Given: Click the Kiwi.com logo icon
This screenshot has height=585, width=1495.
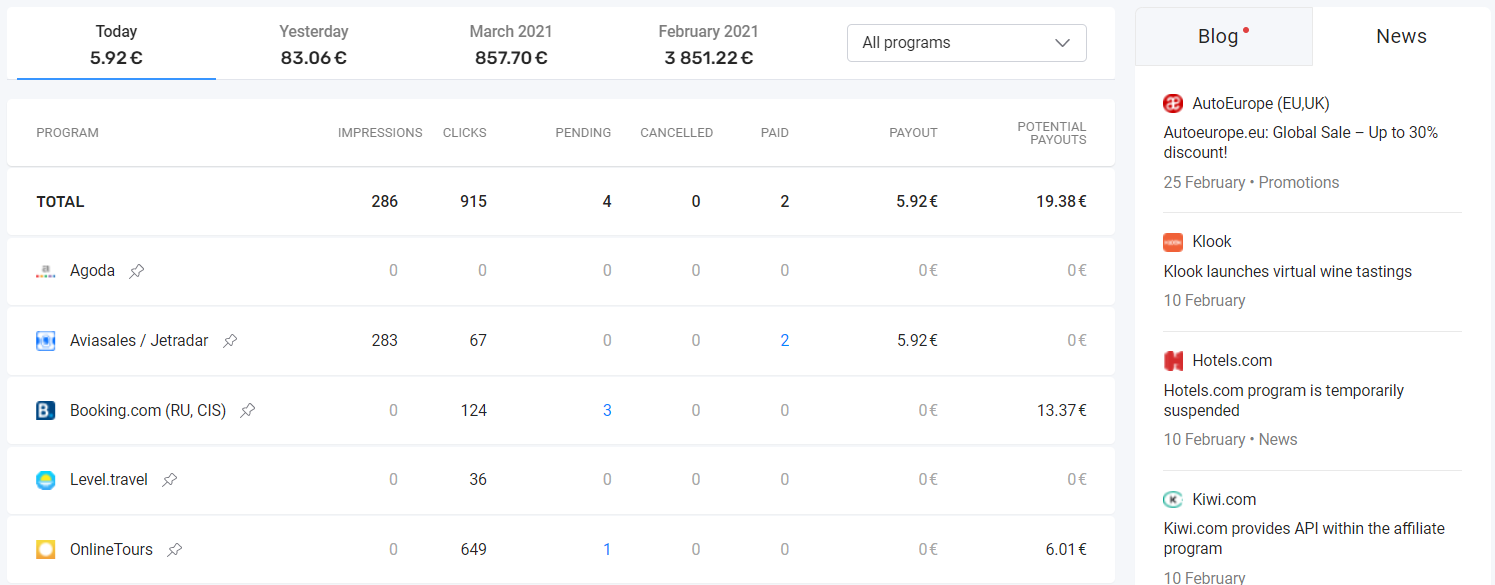Looking at the screenshot, I should click(1171, 499).
